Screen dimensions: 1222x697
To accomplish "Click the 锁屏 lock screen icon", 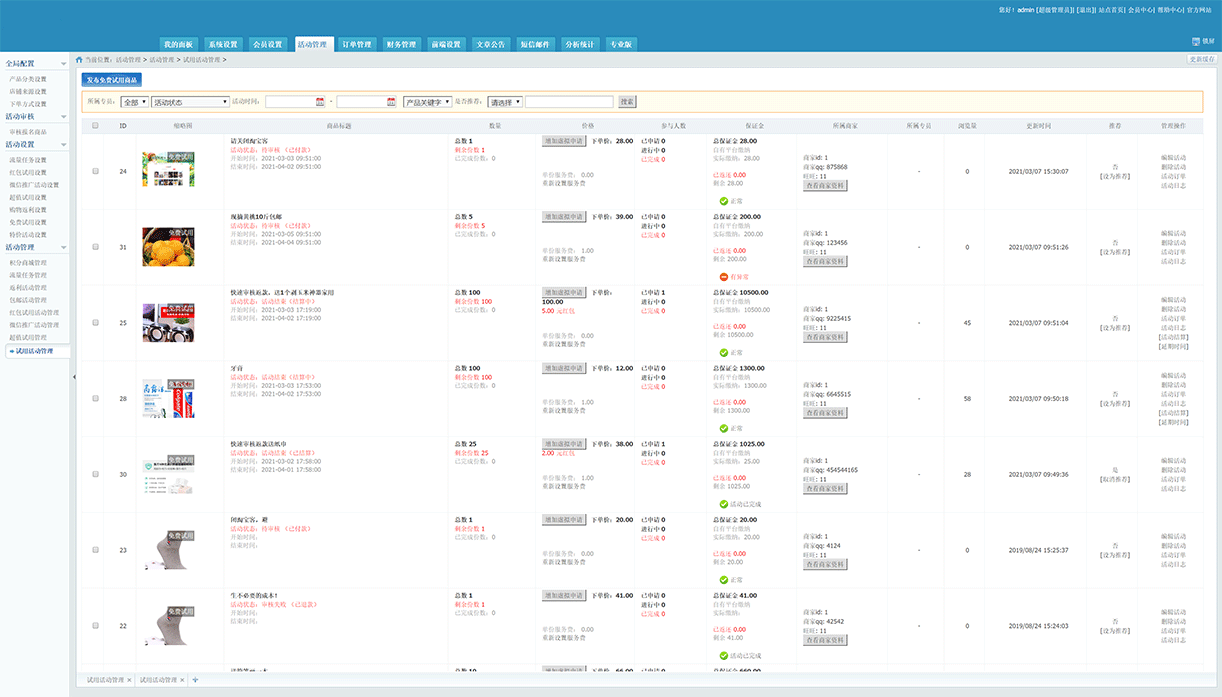I will [x=1195, y=41].
